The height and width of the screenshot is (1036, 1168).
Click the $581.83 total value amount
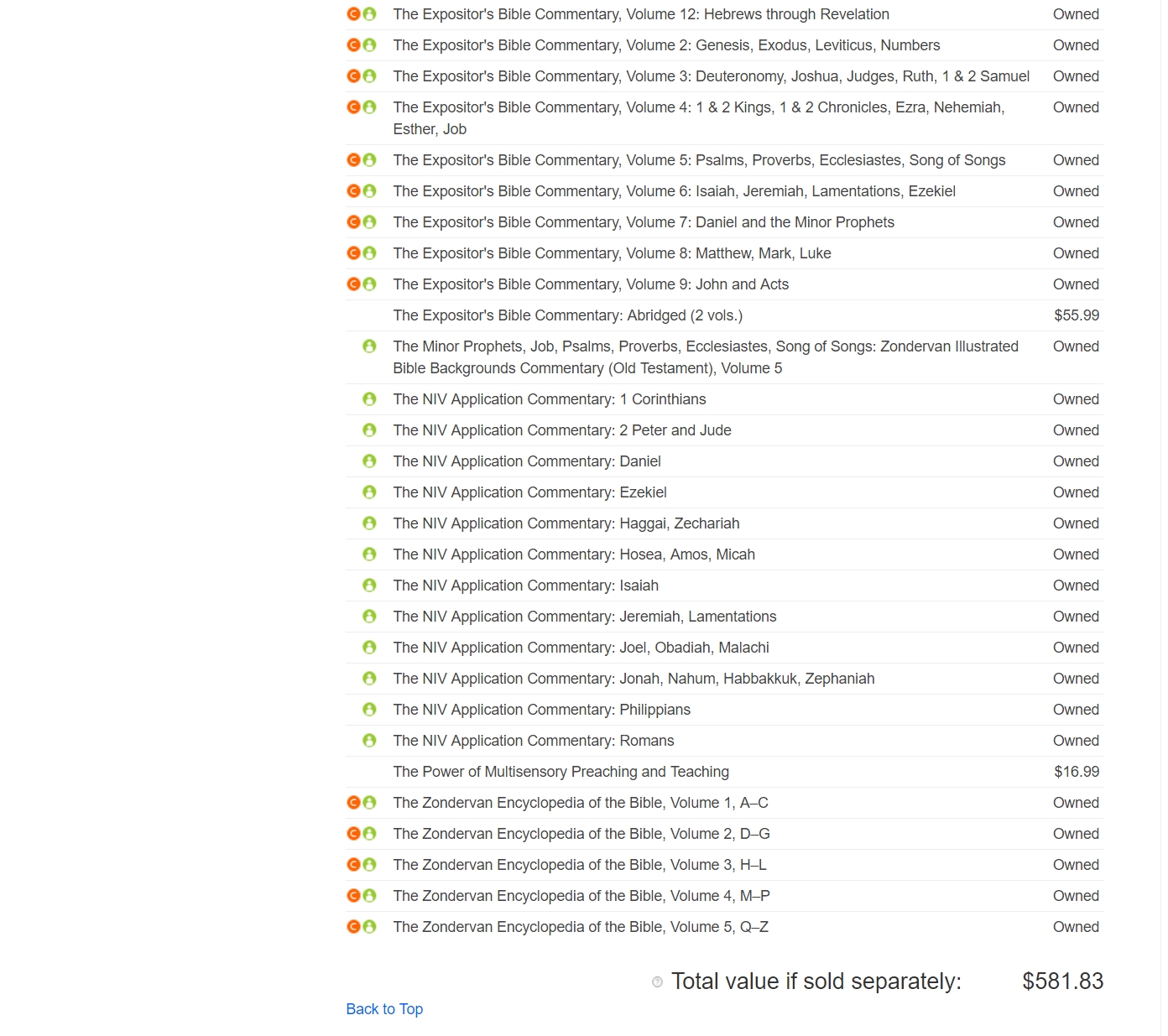[x=1062, y=981]
